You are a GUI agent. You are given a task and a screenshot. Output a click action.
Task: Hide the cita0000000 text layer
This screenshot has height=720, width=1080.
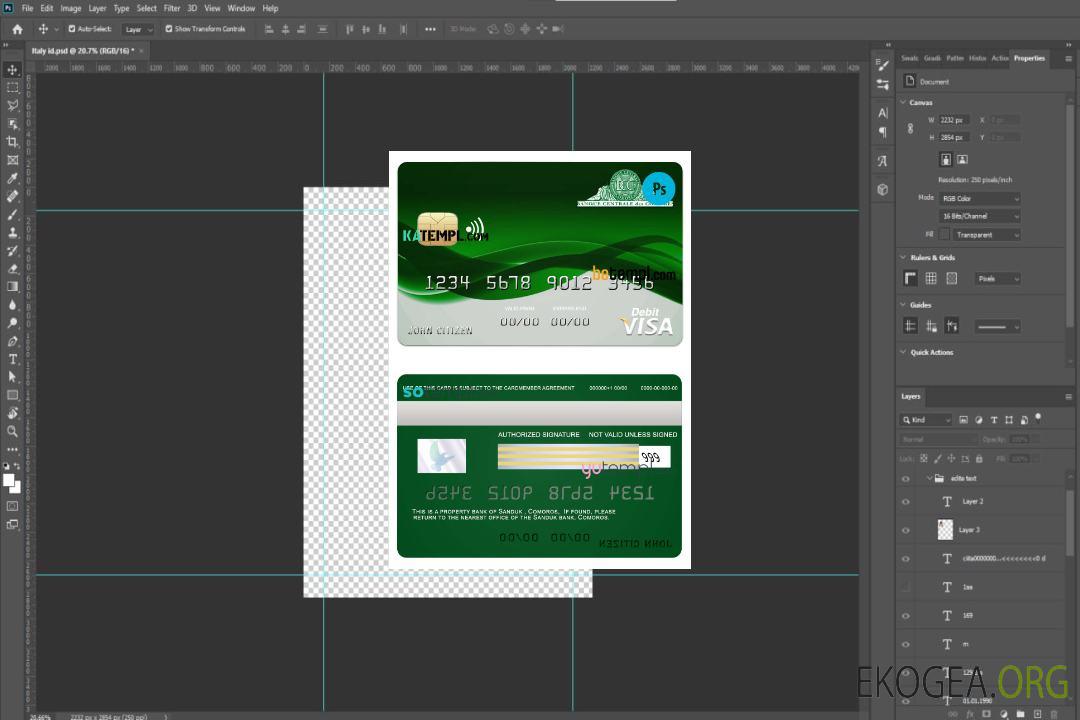[906, 559]
